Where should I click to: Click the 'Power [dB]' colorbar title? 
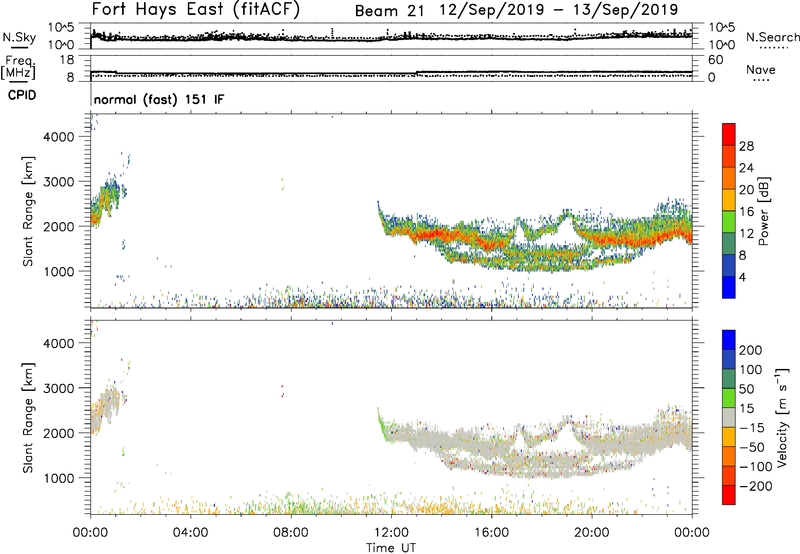click(x=763, y=211)
